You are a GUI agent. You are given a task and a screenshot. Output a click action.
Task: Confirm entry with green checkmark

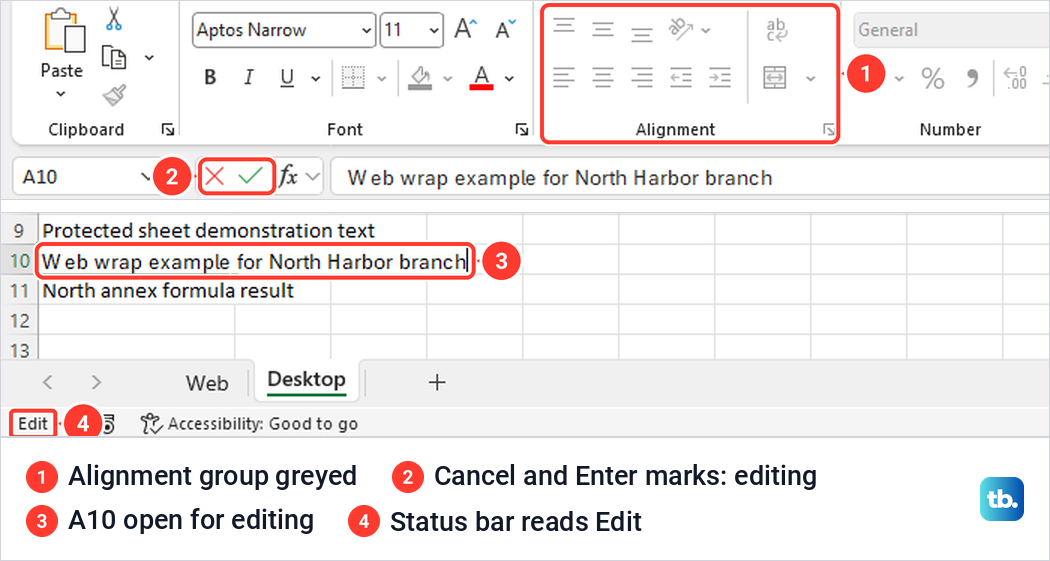(x=250, y=177)
